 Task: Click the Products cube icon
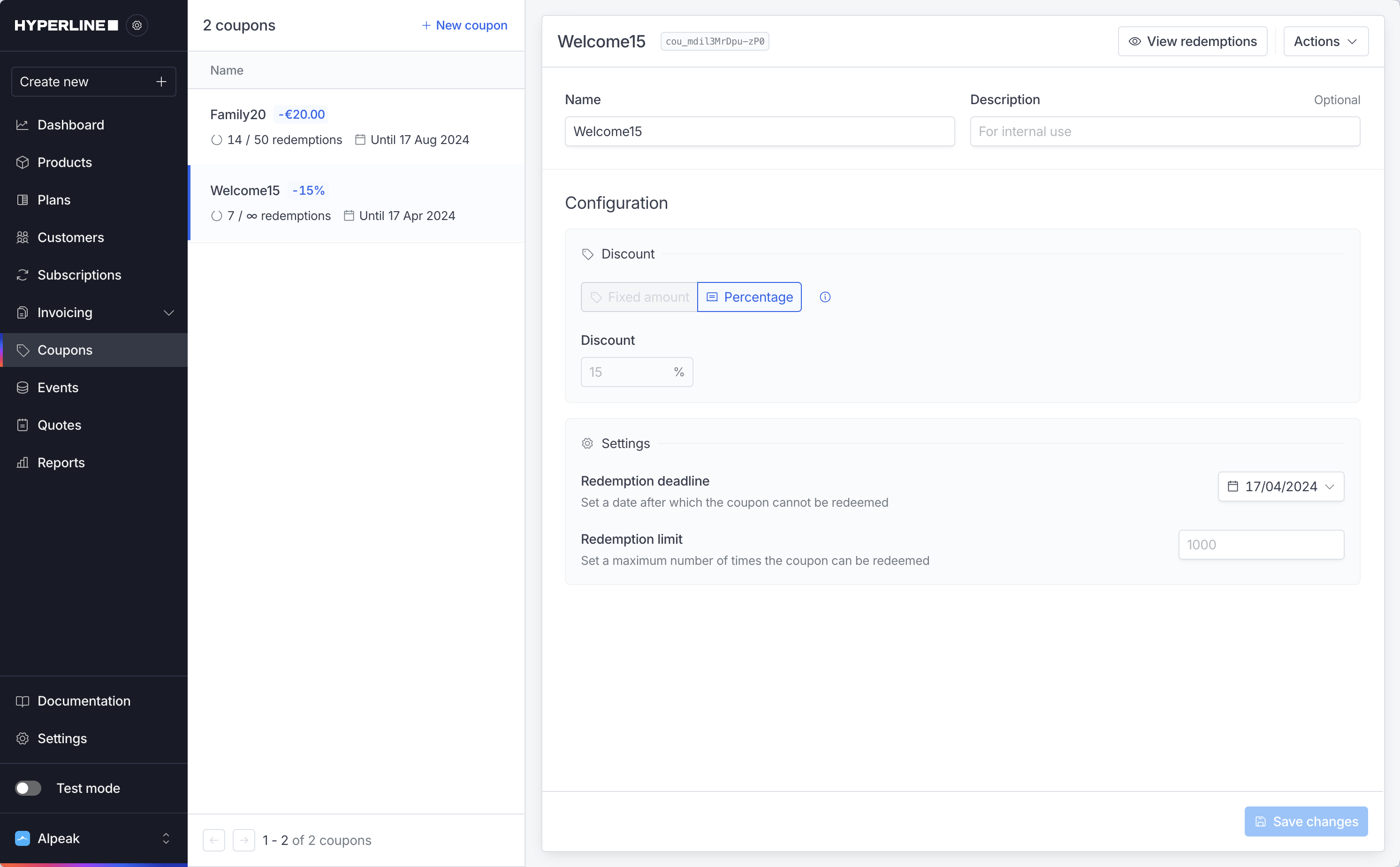pos(23,162)
